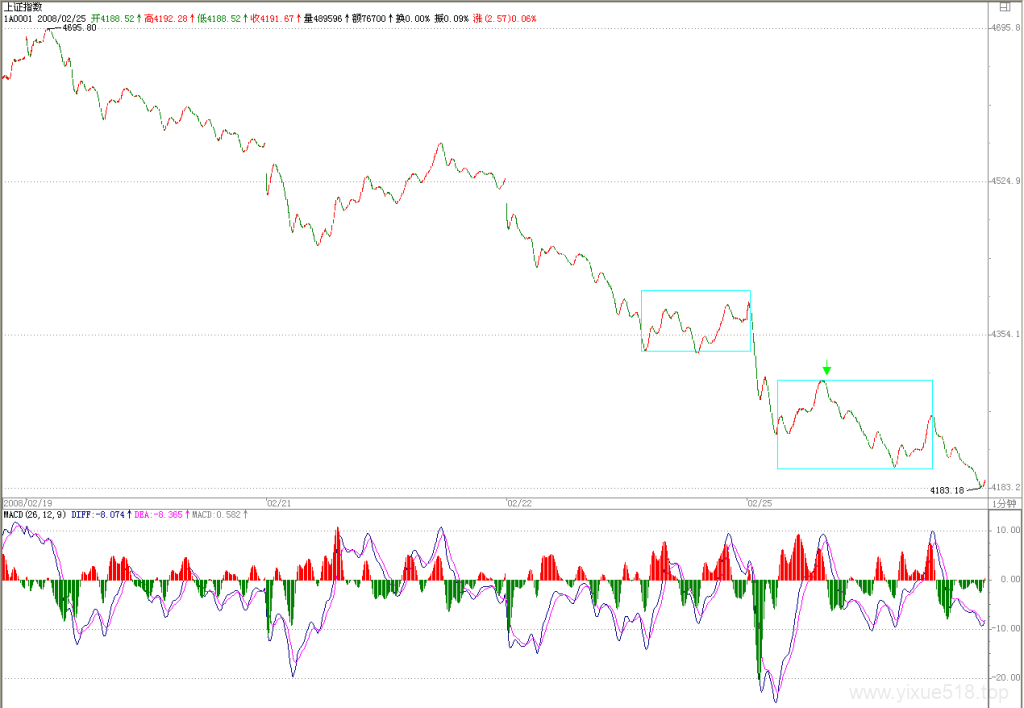The width and height of the screenshot is (1024, 708).
Task: Click the 1分钟 period label
Action: [1004, 504]
